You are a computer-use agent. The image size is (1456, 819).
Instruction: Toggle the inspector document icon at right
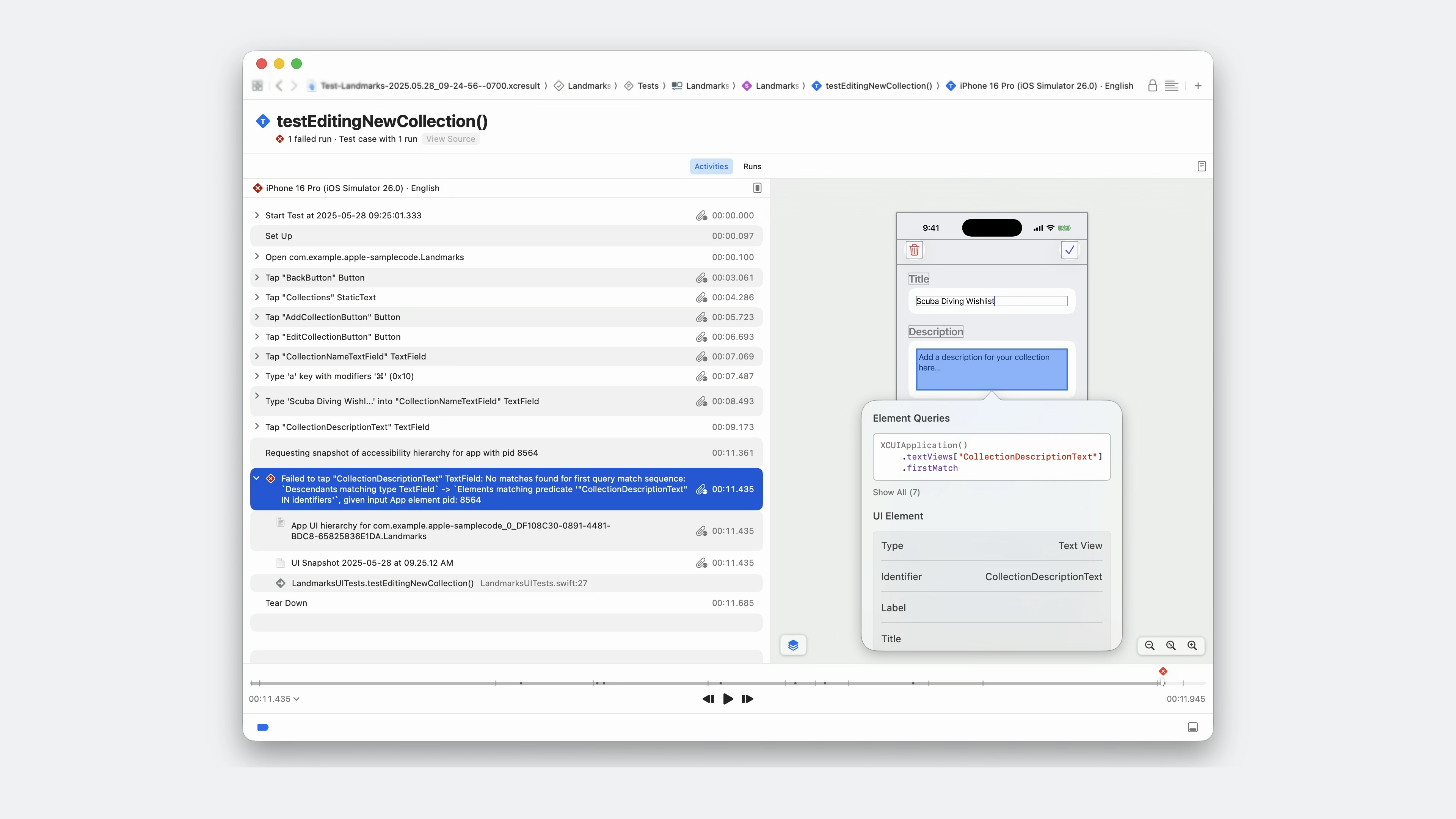point(1201,166)
